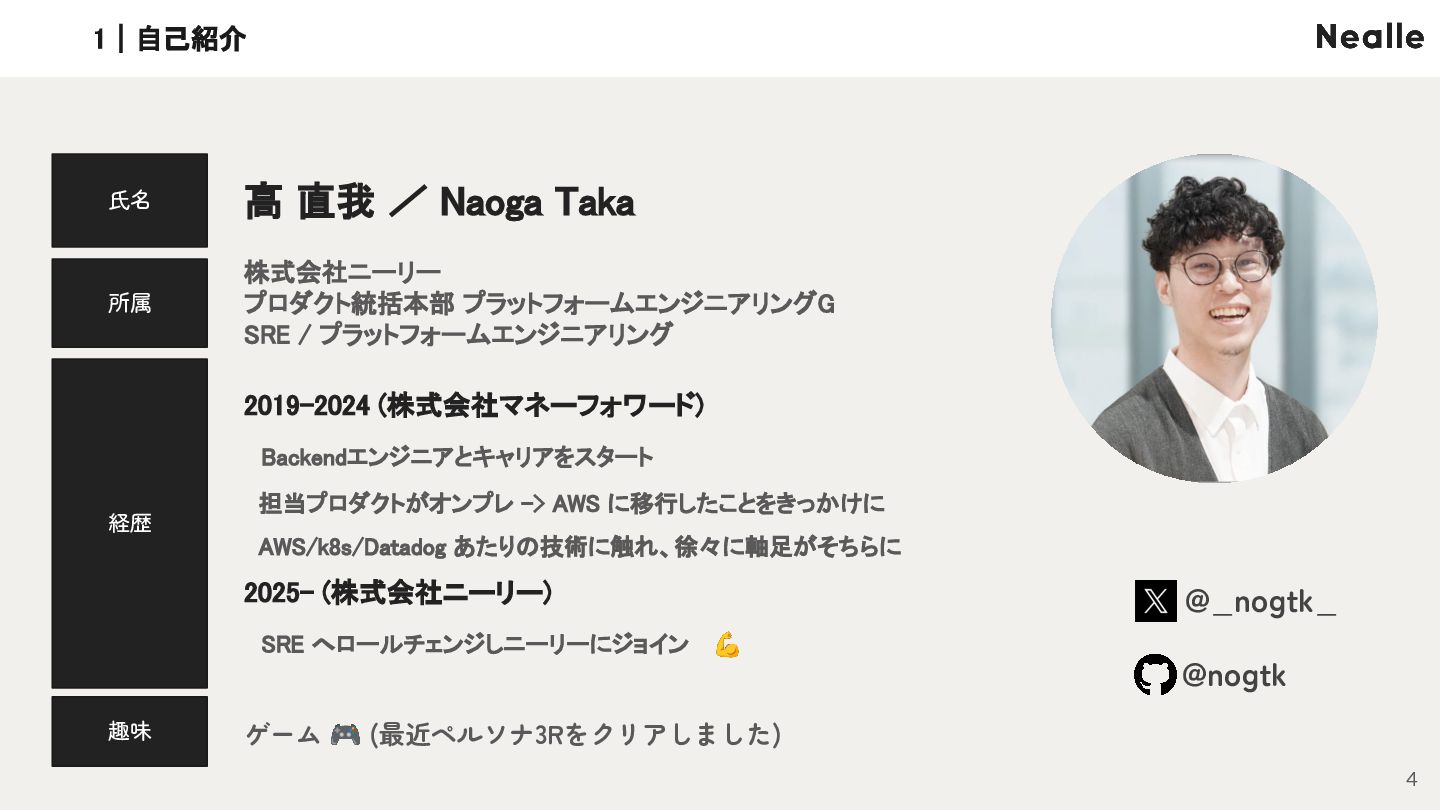Click the game controller emoji
Image resolution: width=1440 pixels, height=810 pixels.
point(345,735)
